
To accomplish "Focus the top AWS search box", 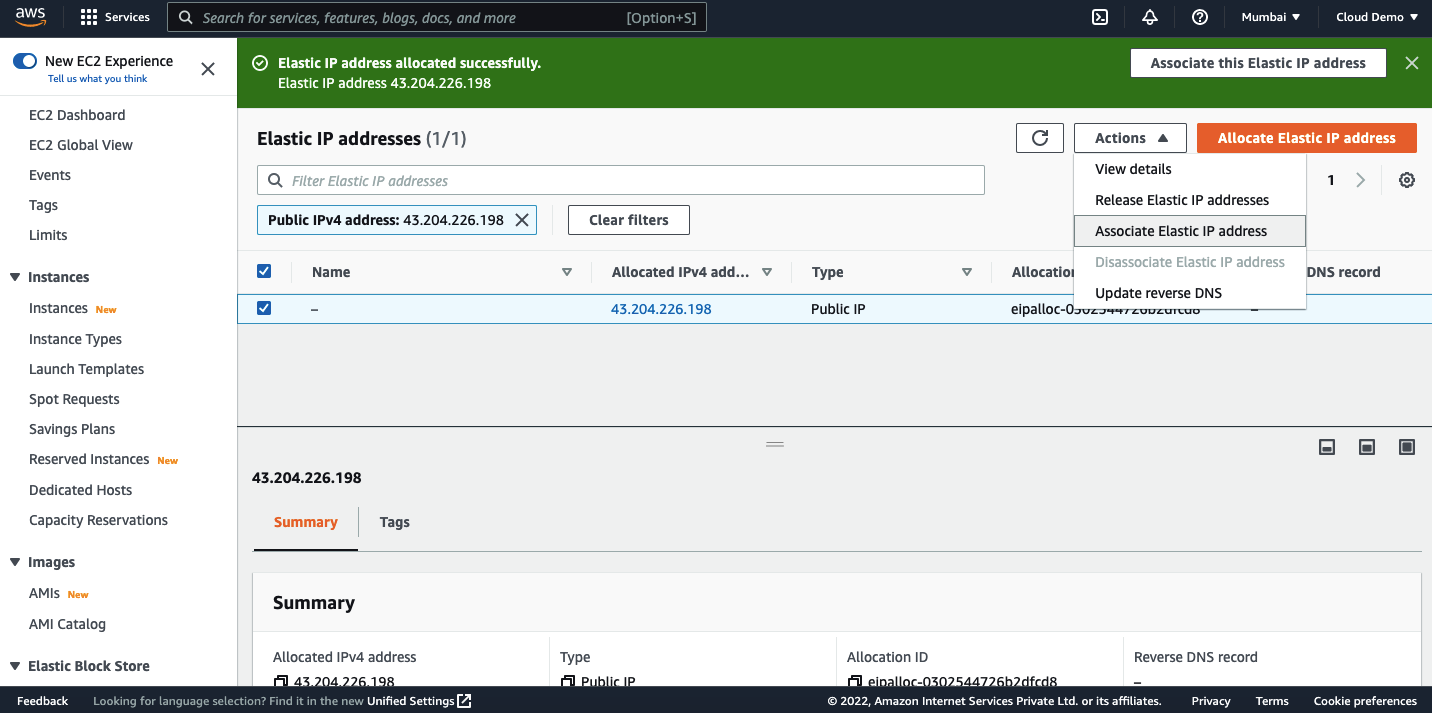I will pos(436,17).
